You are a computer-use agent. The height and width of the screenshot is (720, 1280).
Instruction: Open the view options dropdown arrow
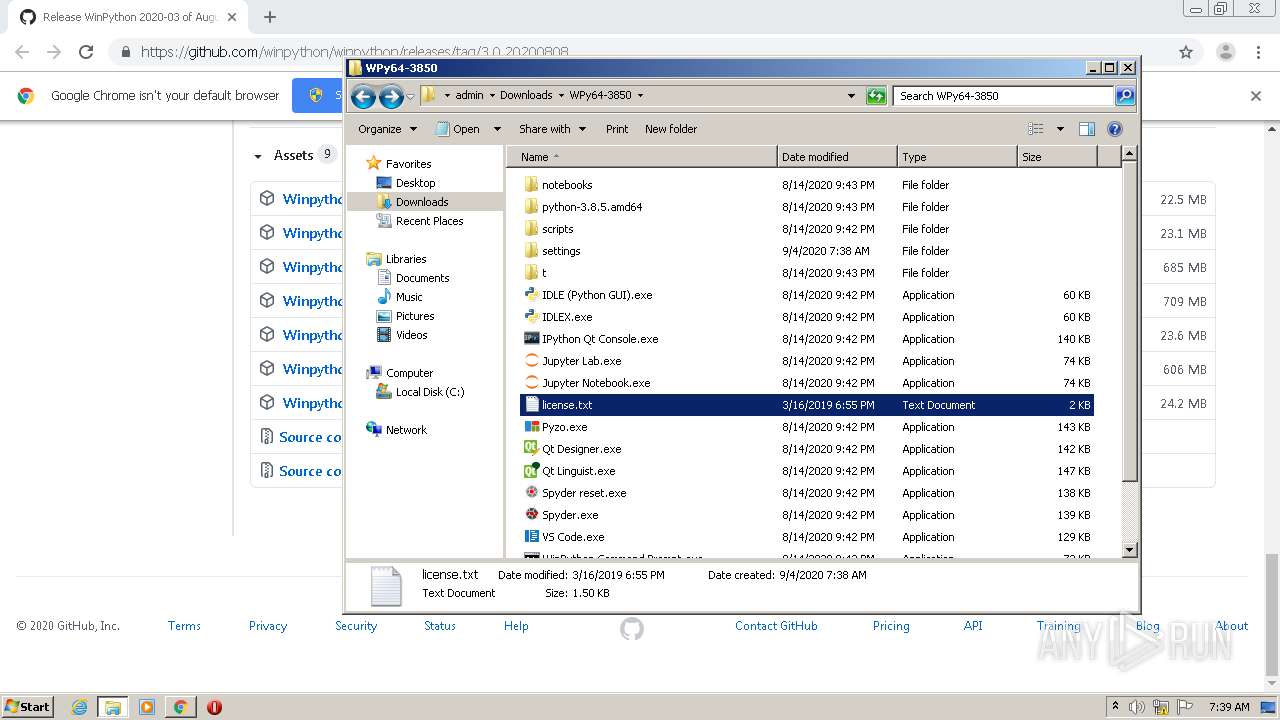[x=1060, y=129]
